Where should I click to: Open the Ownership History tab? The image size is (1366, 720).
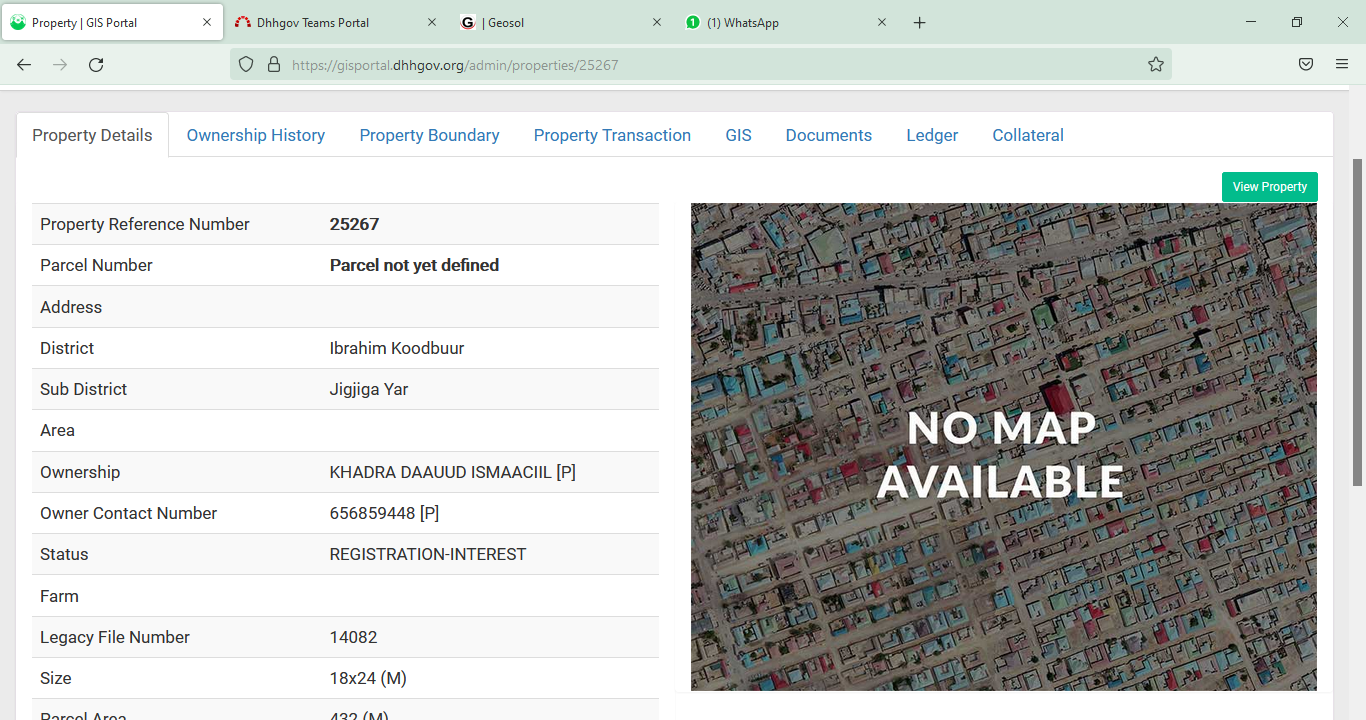256,135
